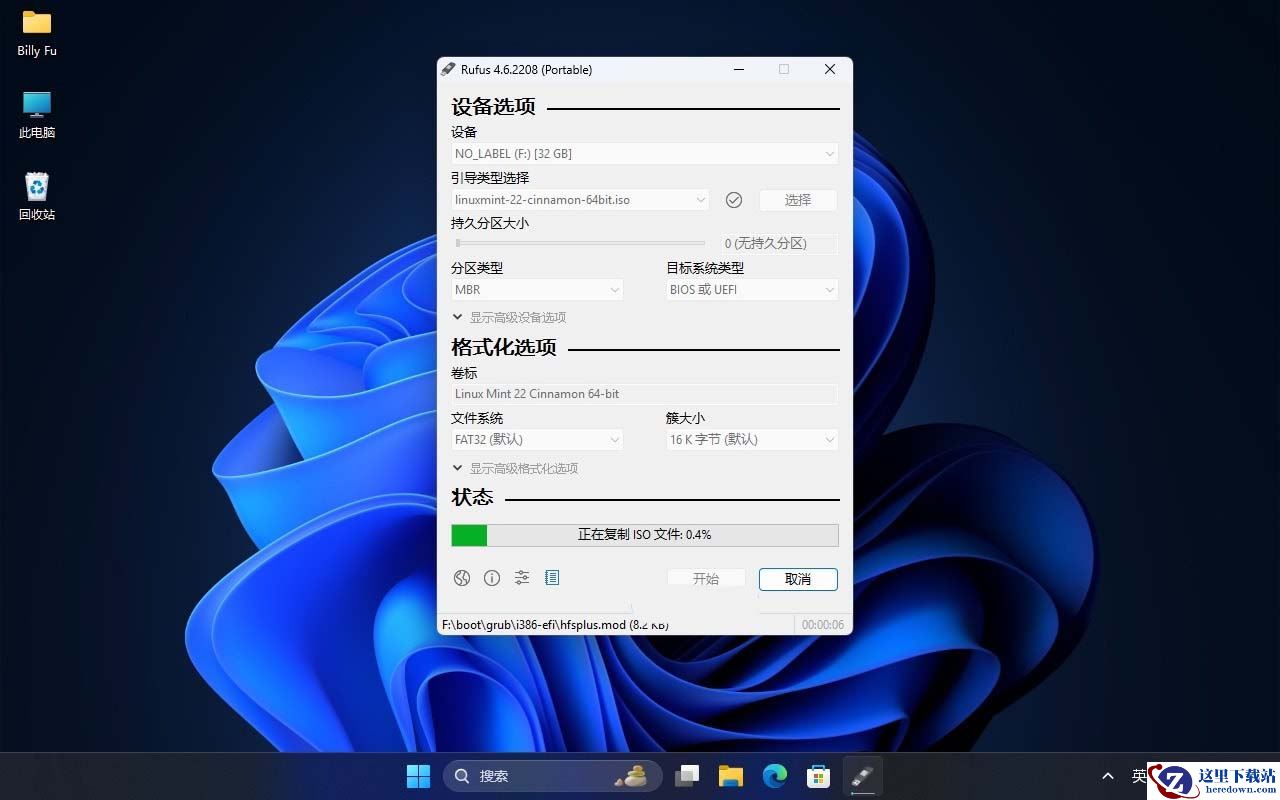Select the 回收站 recycle bin icon
1280x800 pixels.
click(x=37, y=197)
